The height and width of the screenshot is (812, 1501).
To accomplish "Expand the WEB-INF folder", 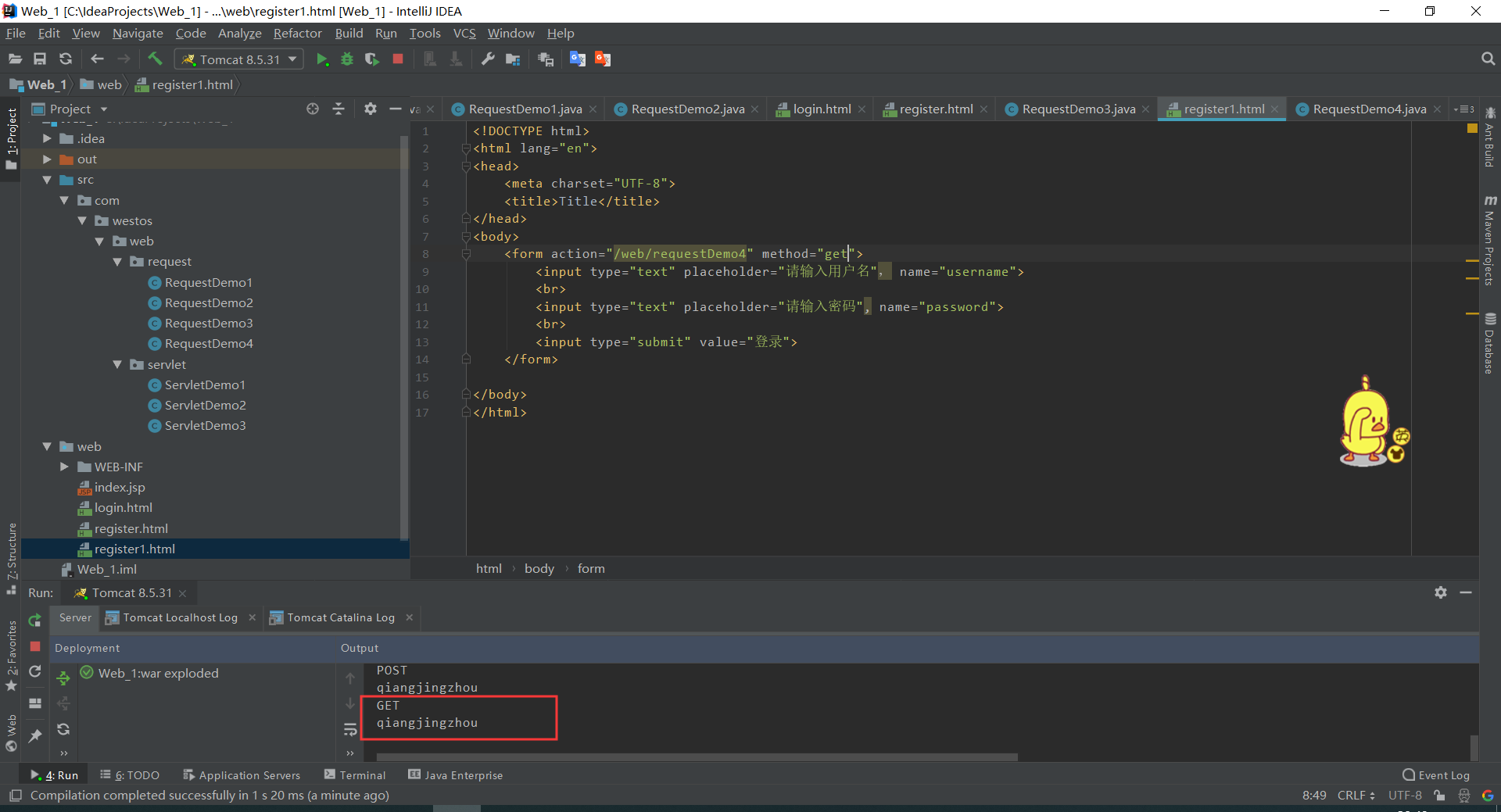I will (x=64, y=467).
